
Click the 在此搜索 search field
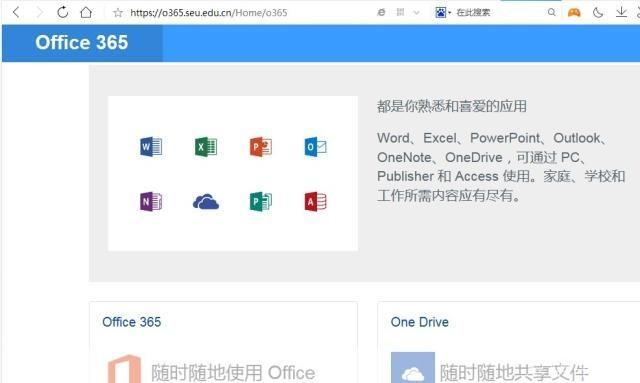[x=473, y=13]
